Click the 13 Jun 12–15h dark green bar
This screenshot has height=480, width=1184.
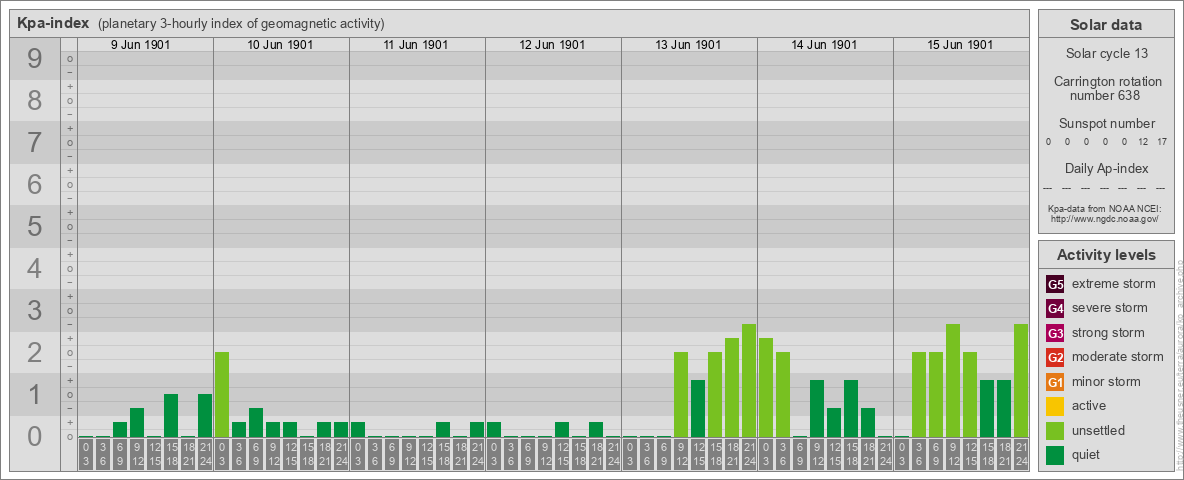coord(698,409)
